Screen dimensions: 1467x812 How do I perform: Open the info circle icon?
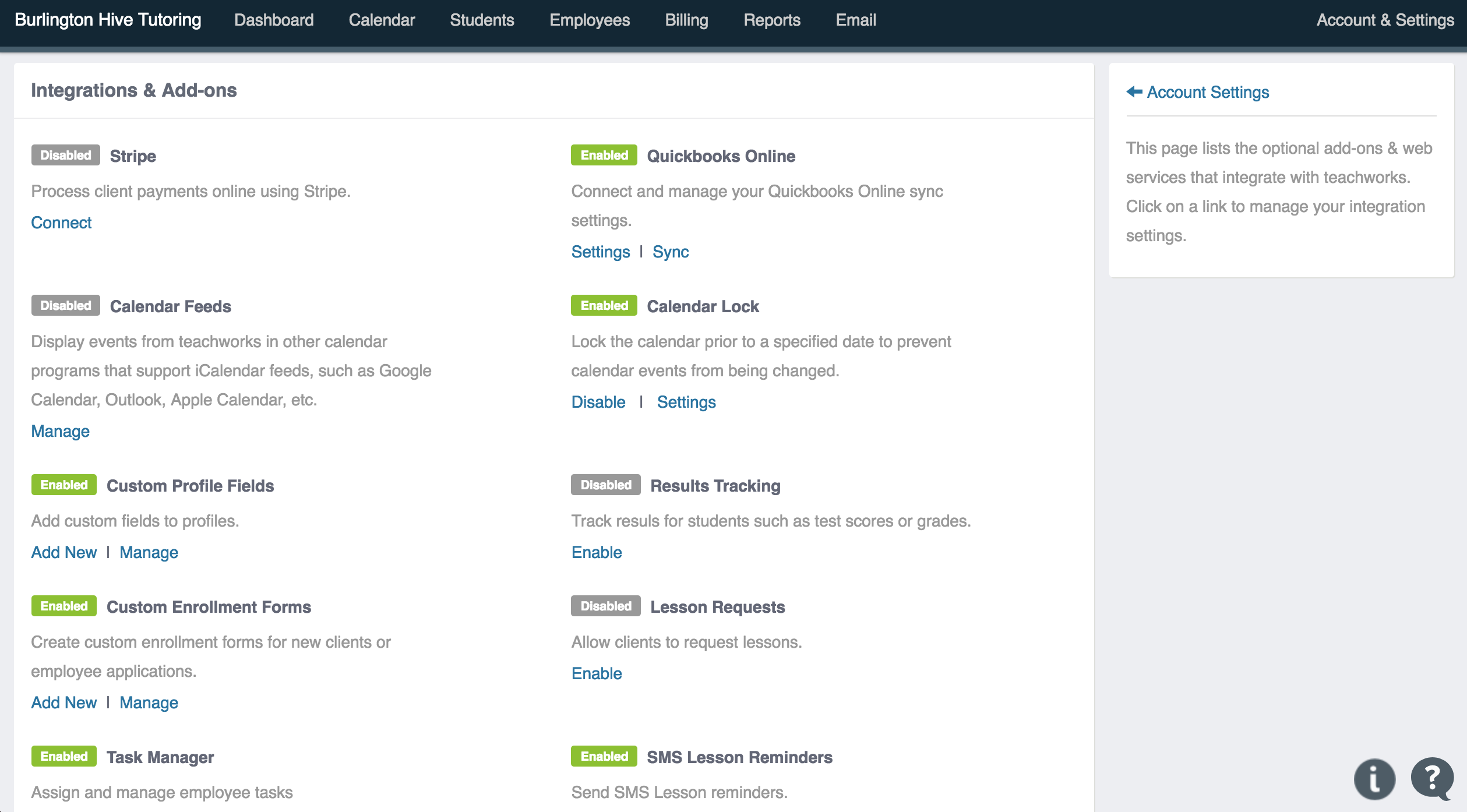point(1374,779)
